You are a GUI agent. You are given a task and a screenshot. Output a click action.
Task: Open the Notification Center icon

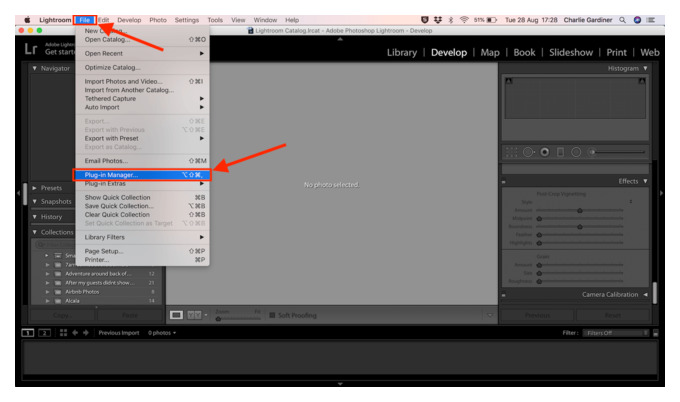click(651, 20)
